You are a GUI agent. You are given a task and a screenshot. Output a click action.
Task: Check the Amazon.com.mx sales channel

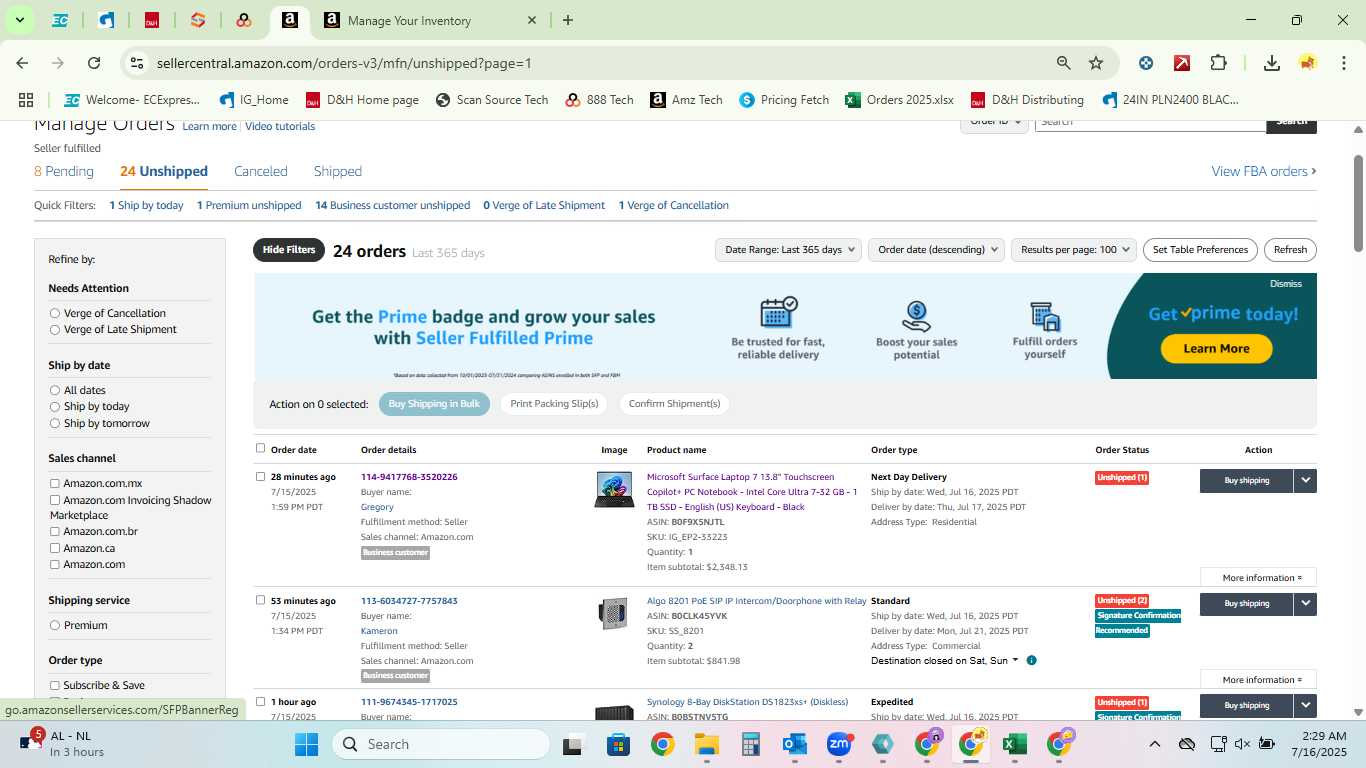[55, 484]
